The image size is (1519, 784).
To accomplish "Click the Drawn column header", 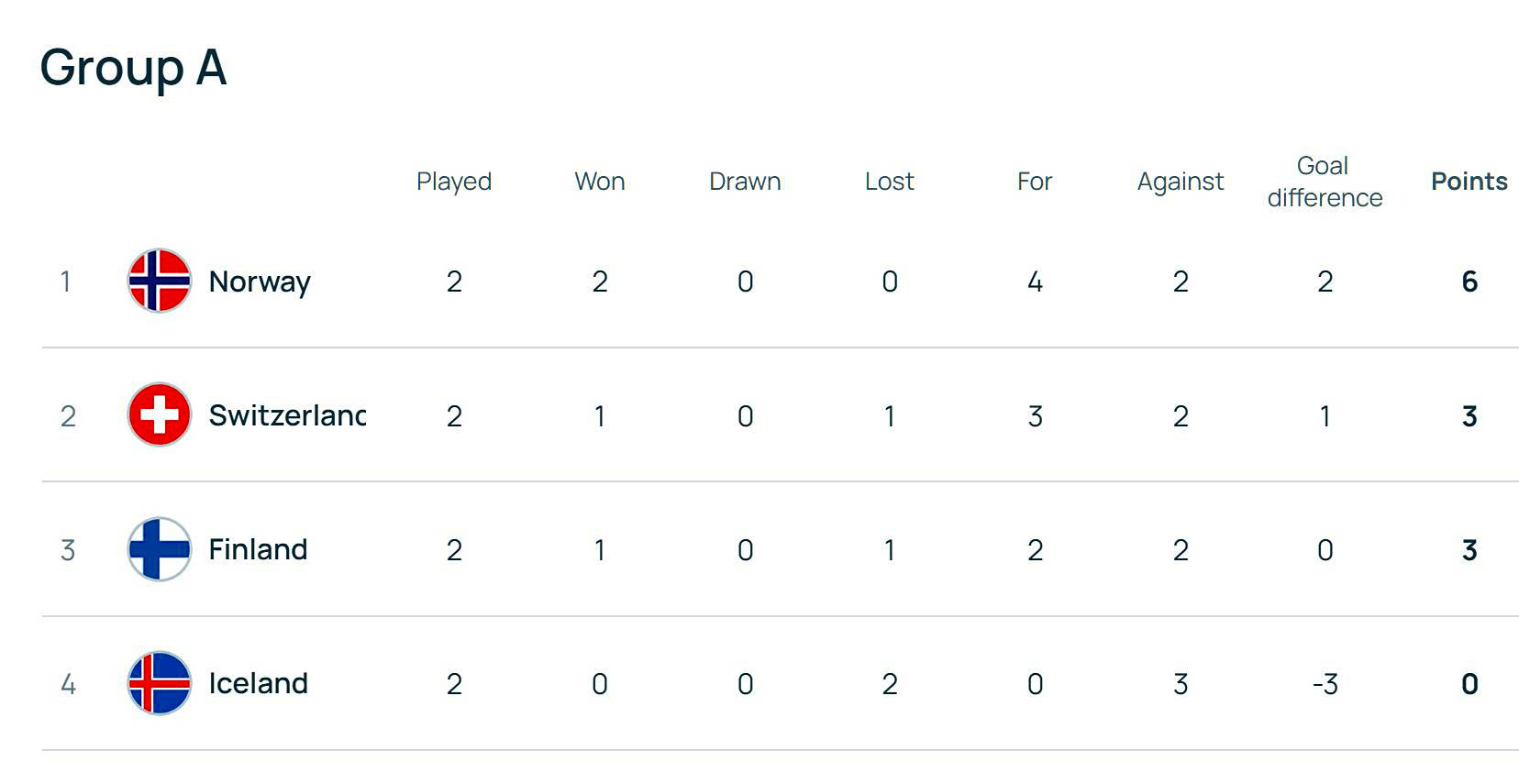I will click(745, 182).
